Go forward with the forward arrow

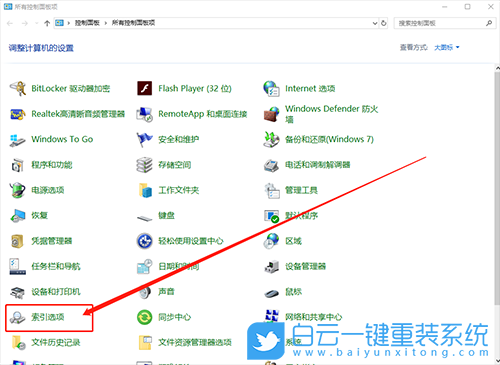[25, 23]
